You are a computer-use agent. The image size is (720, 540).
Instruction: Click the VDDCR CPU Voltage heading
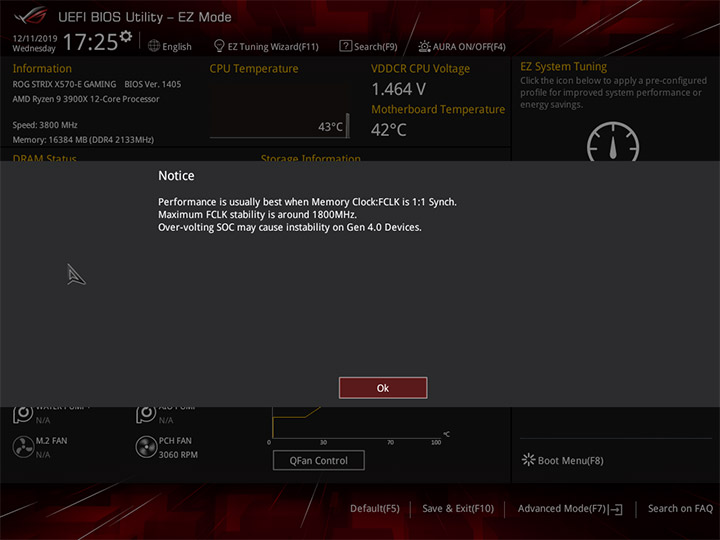pos(420,68)
